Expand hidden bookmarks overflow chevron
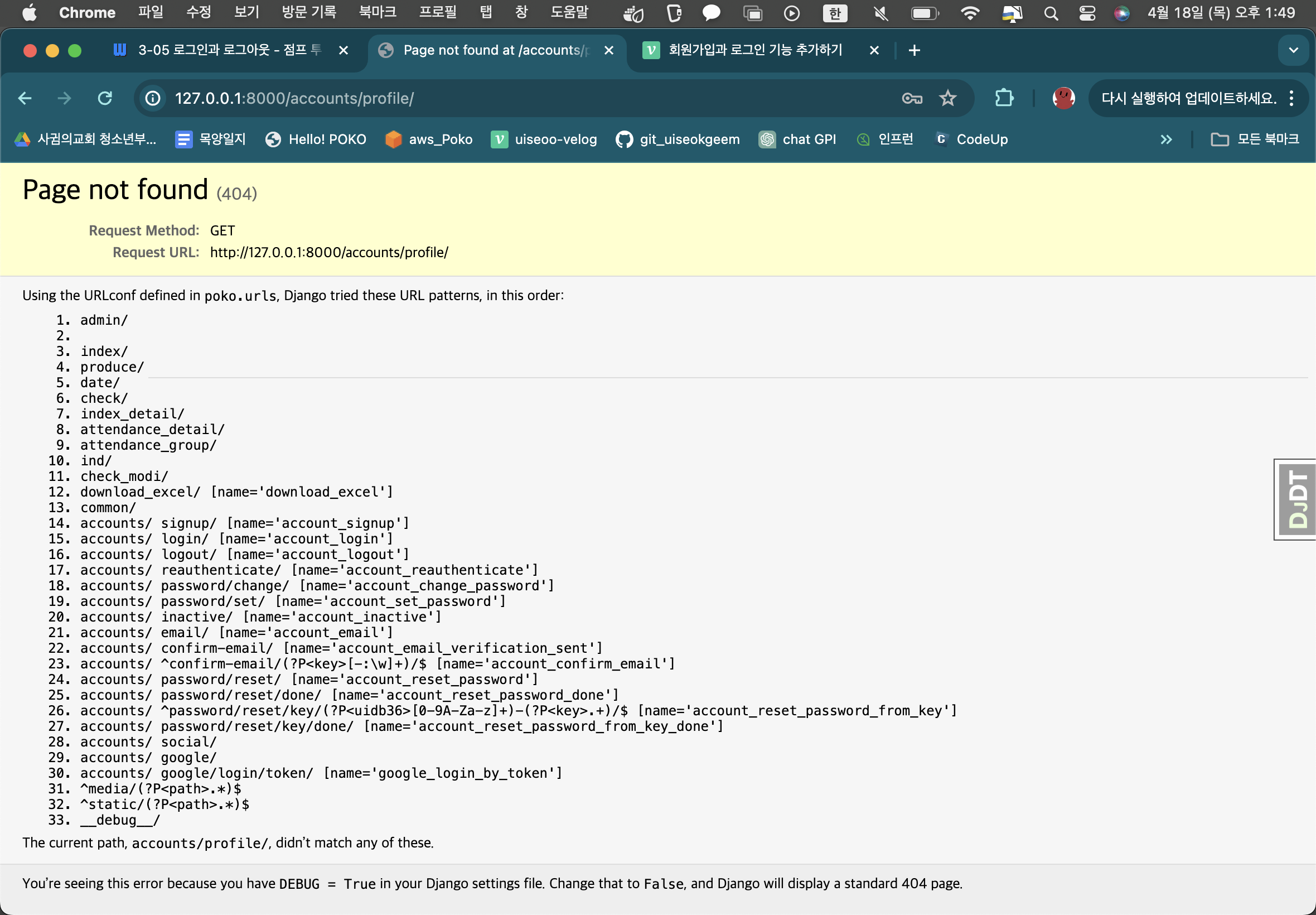The height and width of the screenshot is (915, 1316). [x=1166, y=139]
